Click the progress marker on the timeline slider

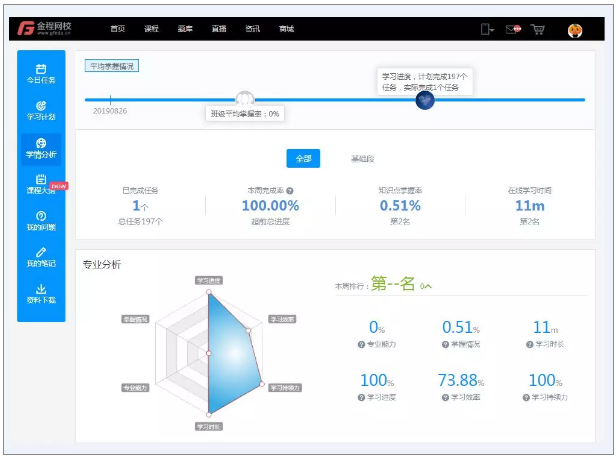click(425, 99)
